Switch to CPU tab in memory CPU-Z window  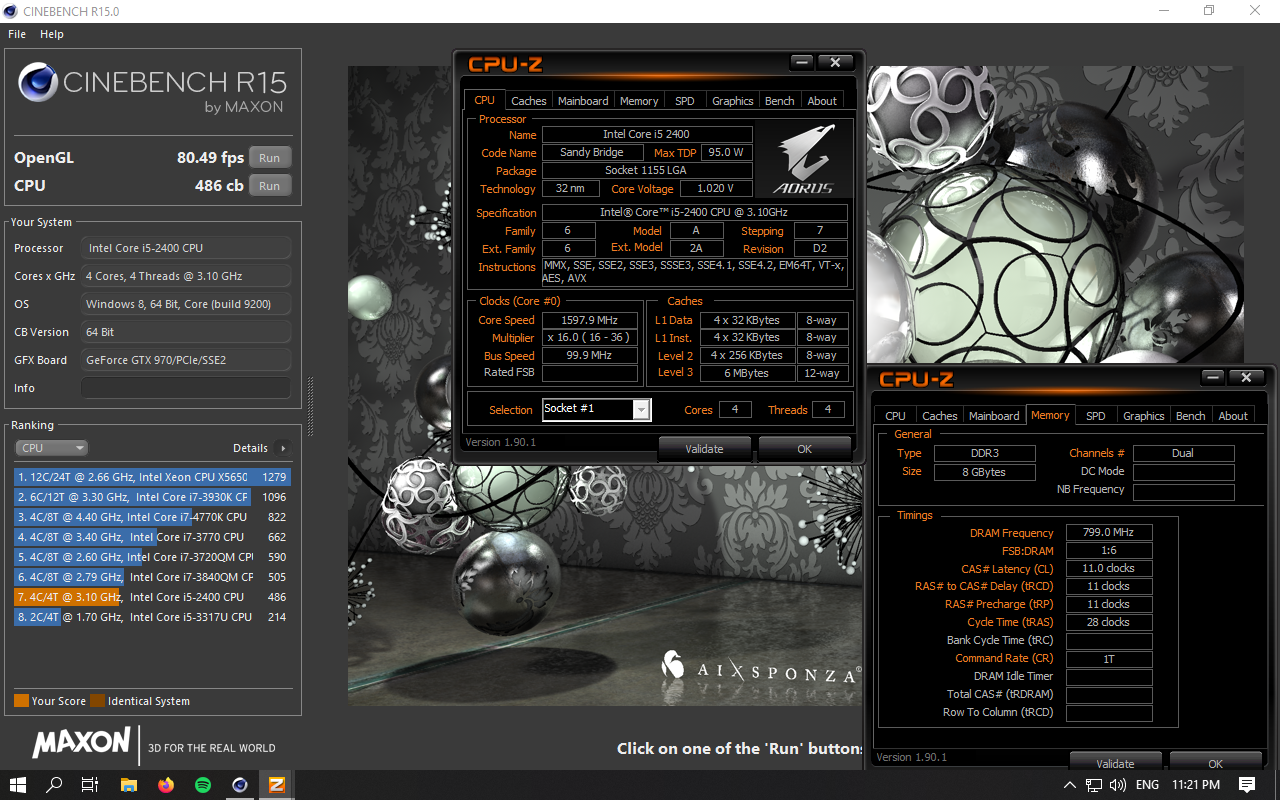tap(896, 416)
